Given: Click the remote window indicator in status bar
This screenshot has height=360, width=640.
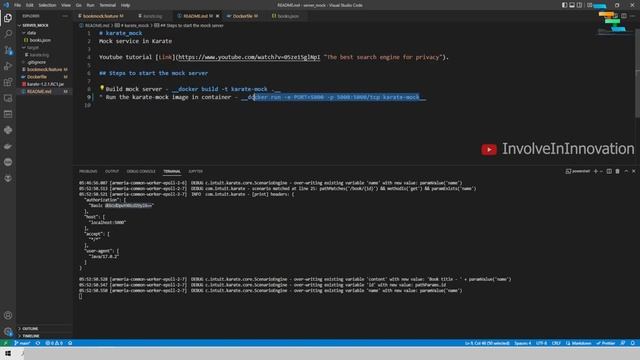Looking at the screenshot, I should click(x=5, y=343).
